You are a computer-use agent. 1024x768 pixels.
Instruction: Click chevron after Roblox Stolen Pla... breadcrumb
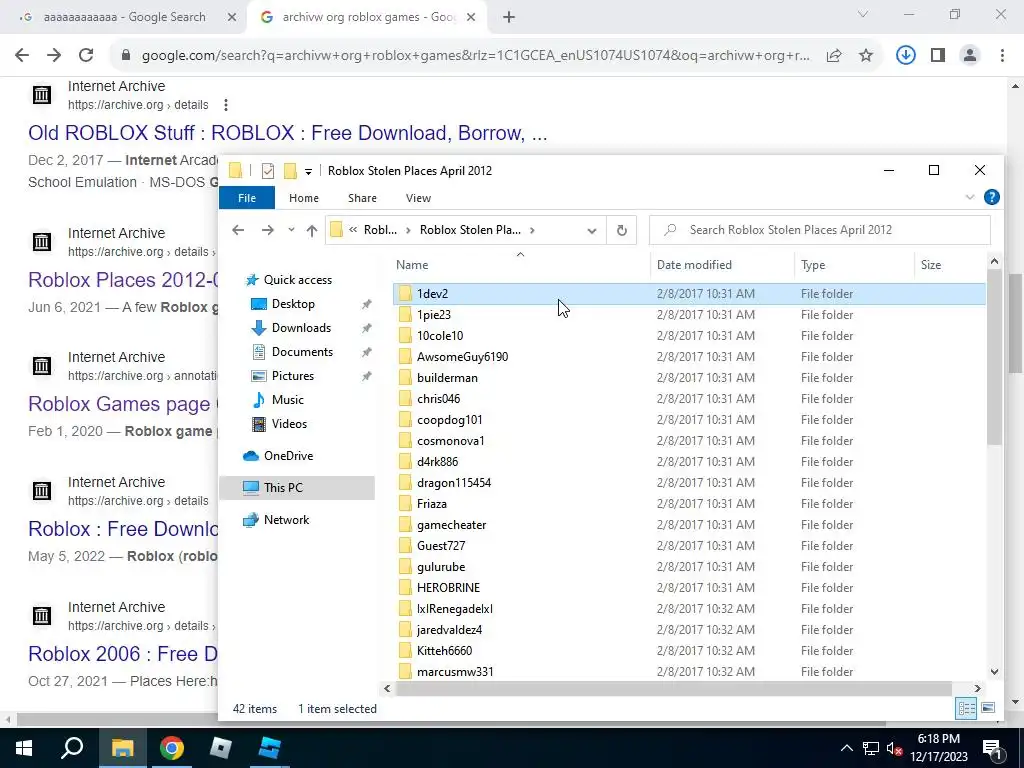tap(532, 230)
